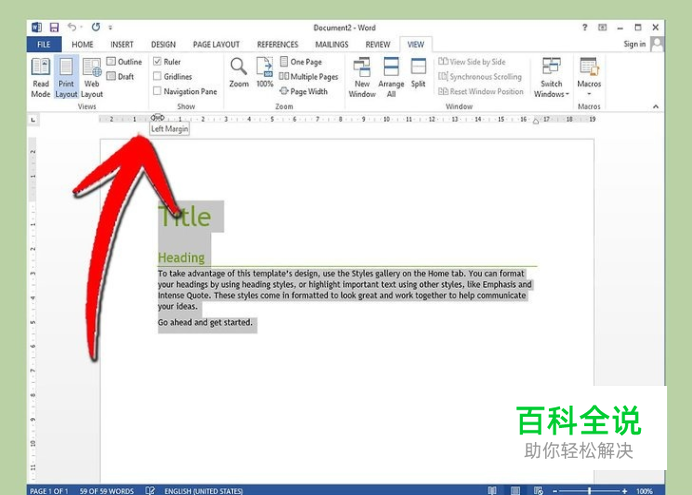Switch to Read Mode view

click(41, 78)
